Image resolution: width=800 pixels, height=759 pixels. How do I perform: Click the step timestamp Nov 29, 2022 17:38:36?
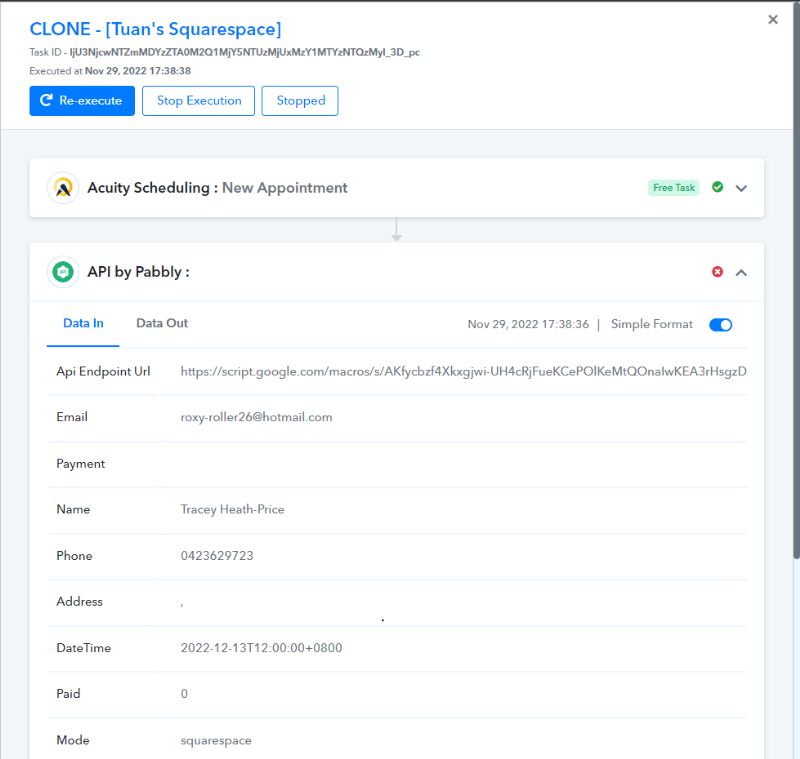point(528,324)
